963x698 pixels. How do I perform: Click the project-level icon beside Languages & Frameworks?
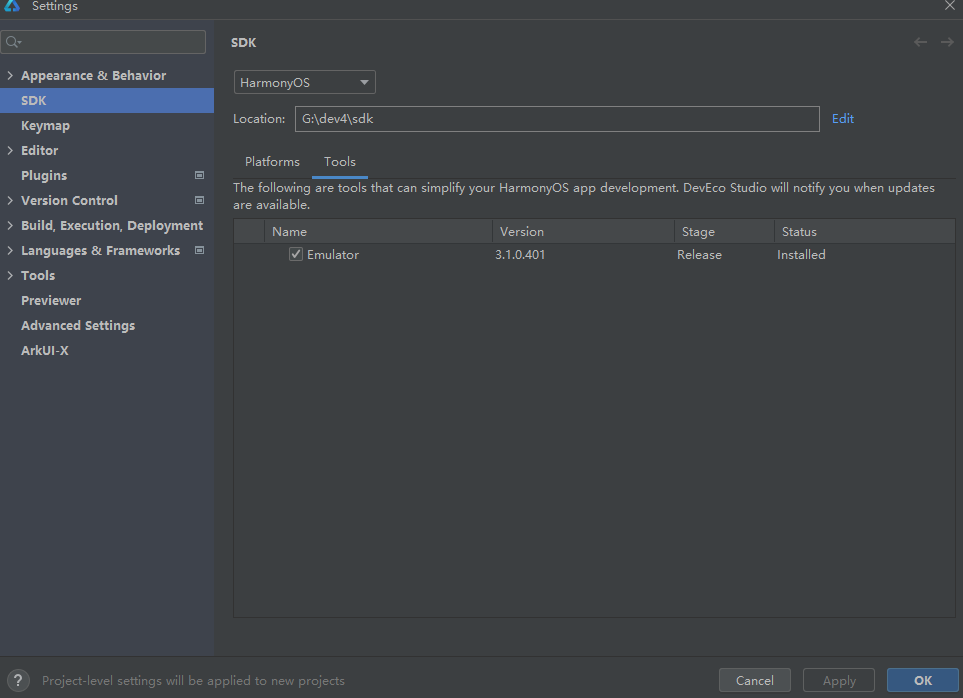[x=200, y=250]
